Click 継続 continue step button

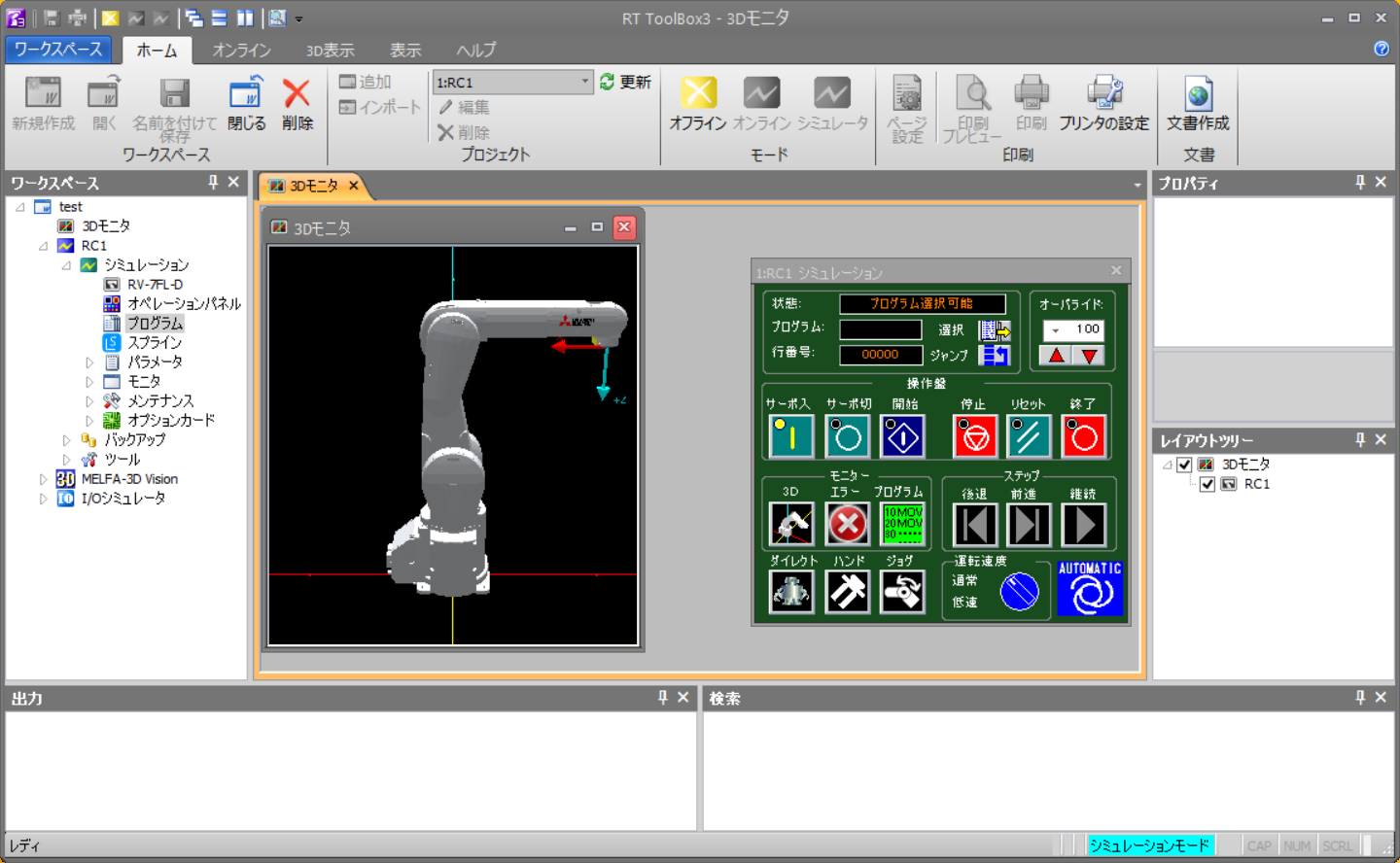tap(1084, 525)
